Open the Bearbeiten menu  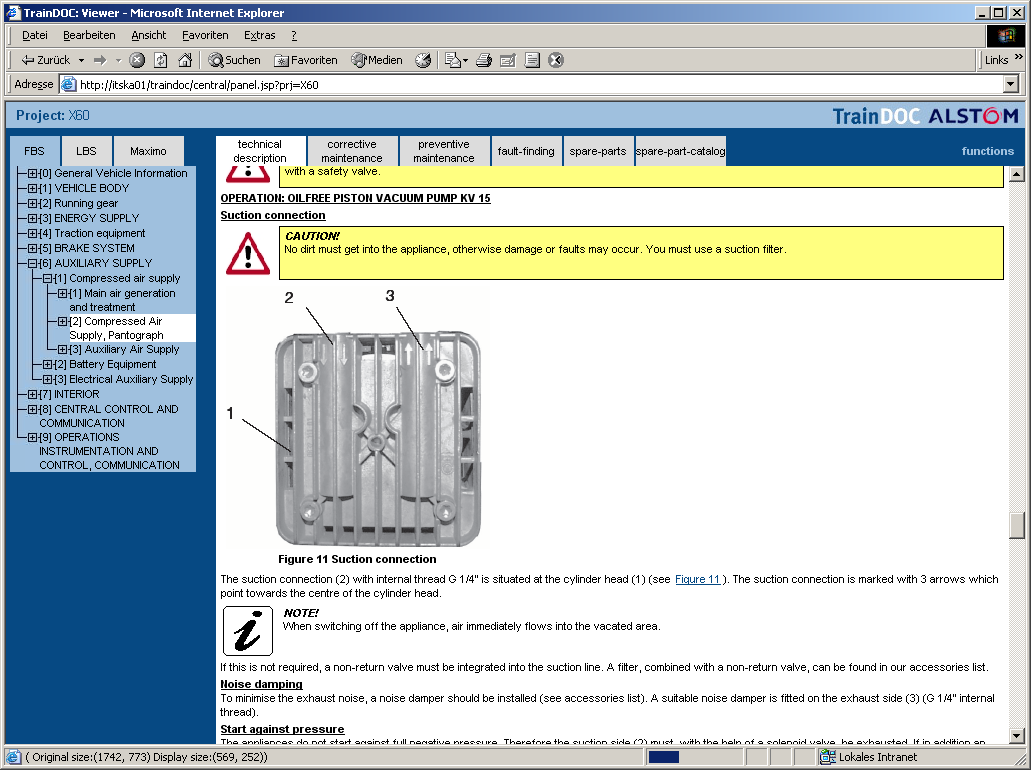89,35
